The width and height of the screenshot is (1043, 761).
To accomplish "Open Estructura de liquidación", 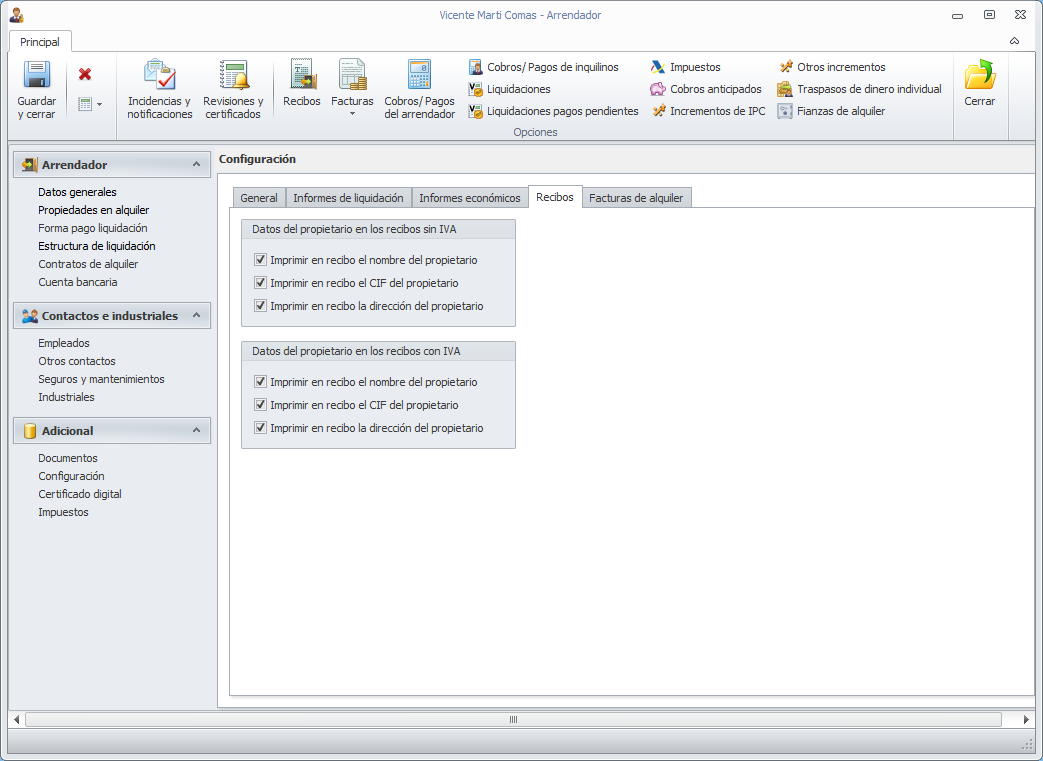I will 97,246.
